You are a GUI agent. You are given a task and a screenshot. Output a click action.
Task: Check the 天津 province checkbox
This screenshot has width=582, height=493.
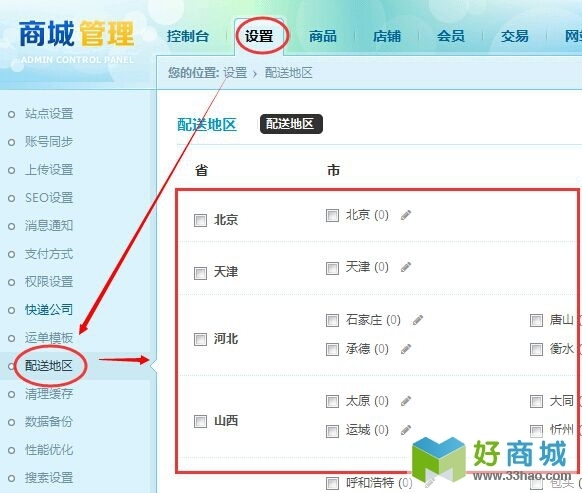[200, 273]
